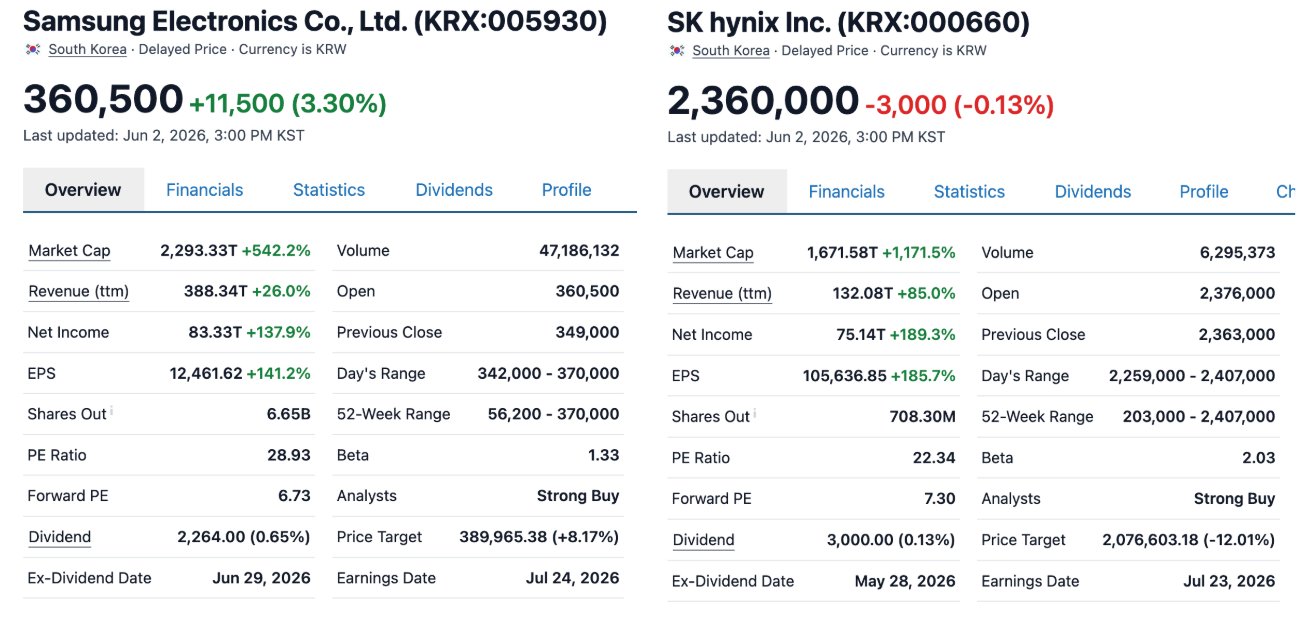Click Samsung shares out value 6.65B
This screenshot has height=620, width=1314.
(289, 414)
